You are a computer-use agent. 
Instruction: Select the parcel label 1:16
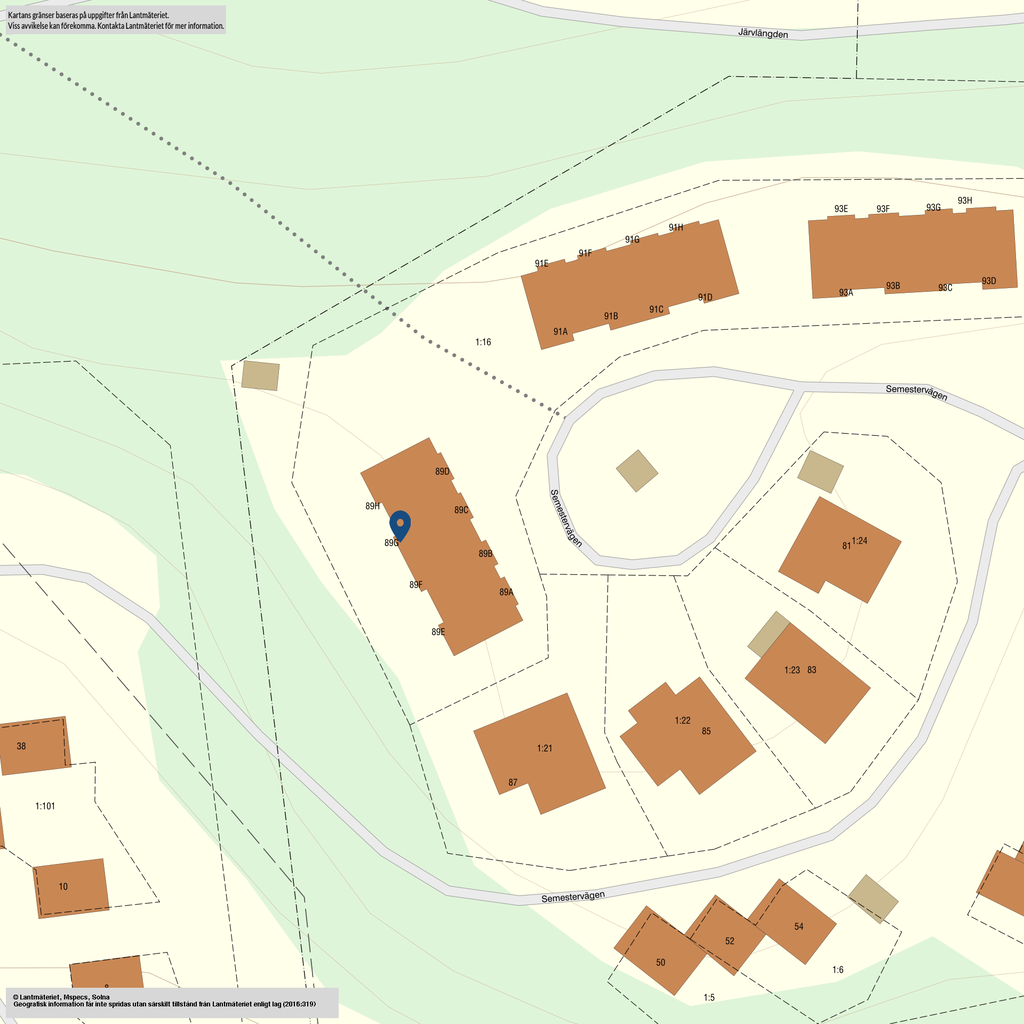[483, 342]
